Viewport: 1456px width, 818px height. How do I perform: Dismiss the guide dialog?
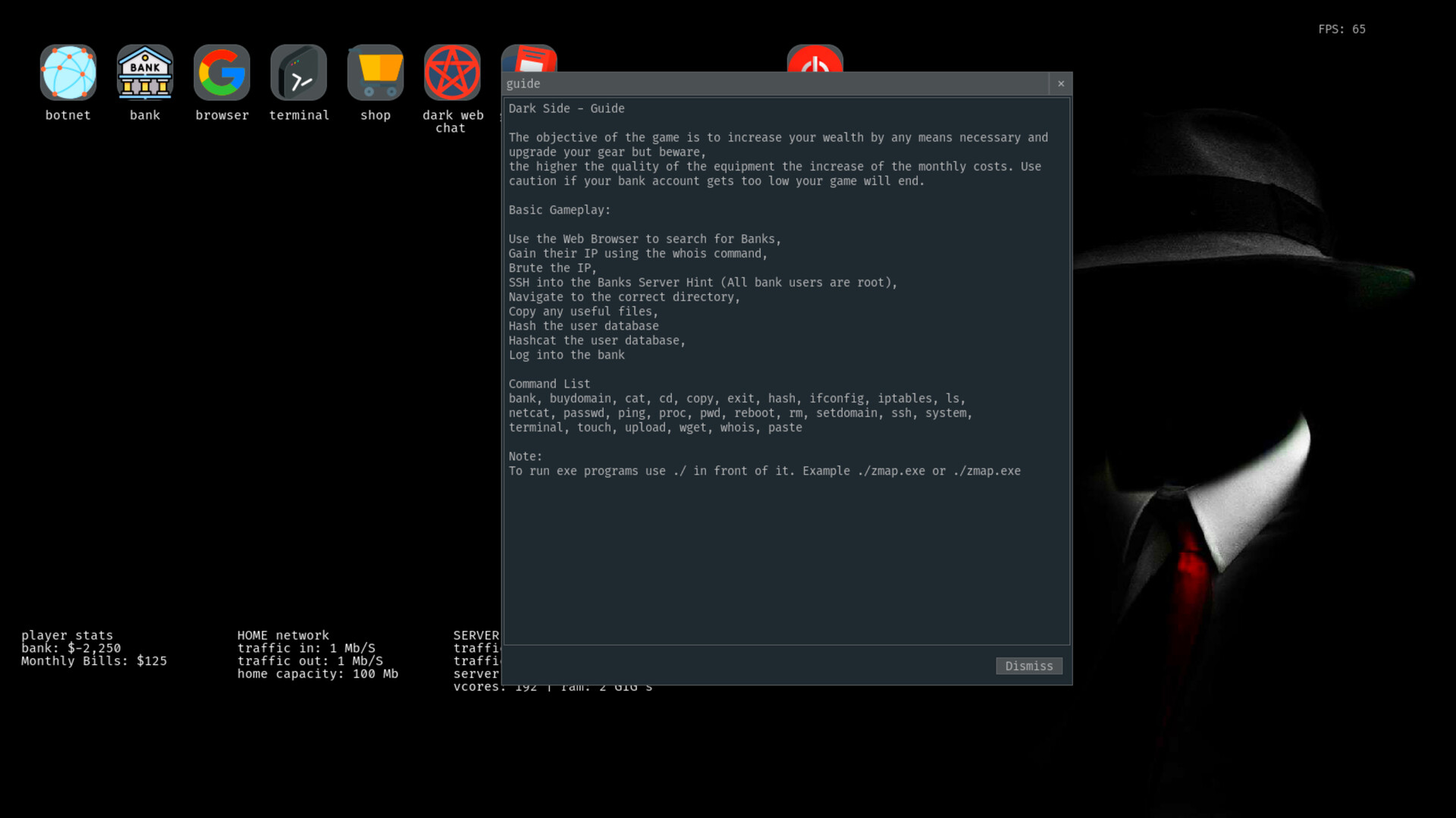[1029, 666]
